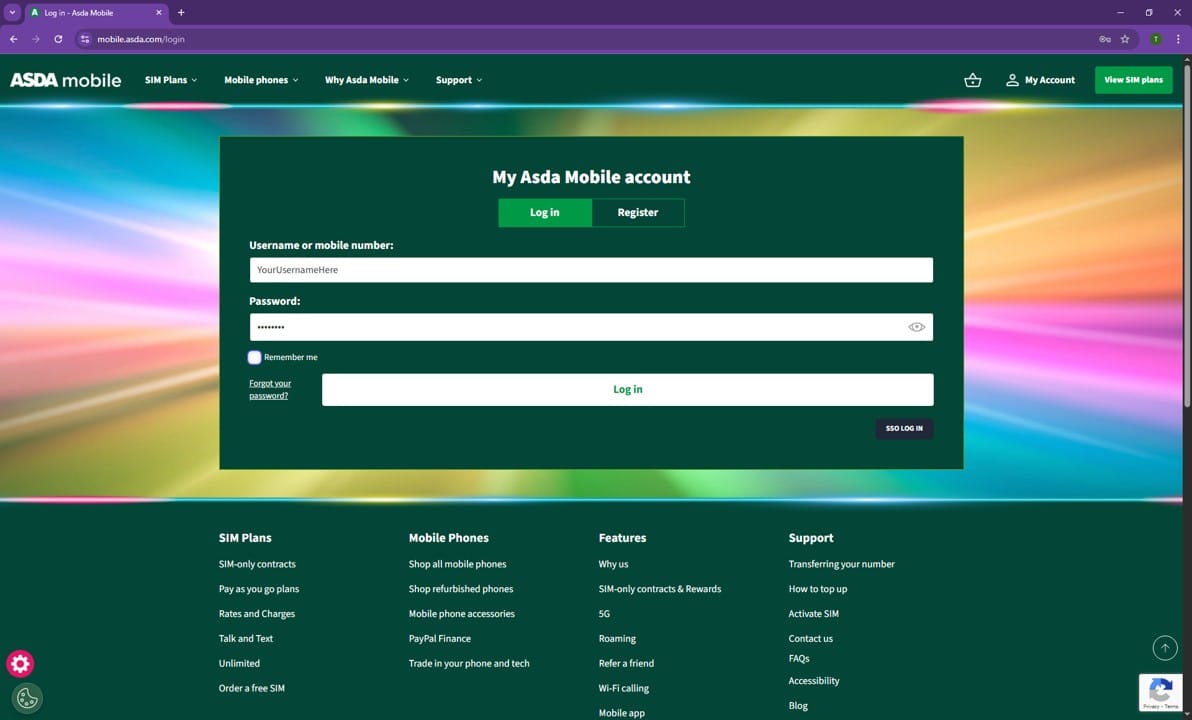Open Order a free SIM link
1192x720 pixels.
252,688
